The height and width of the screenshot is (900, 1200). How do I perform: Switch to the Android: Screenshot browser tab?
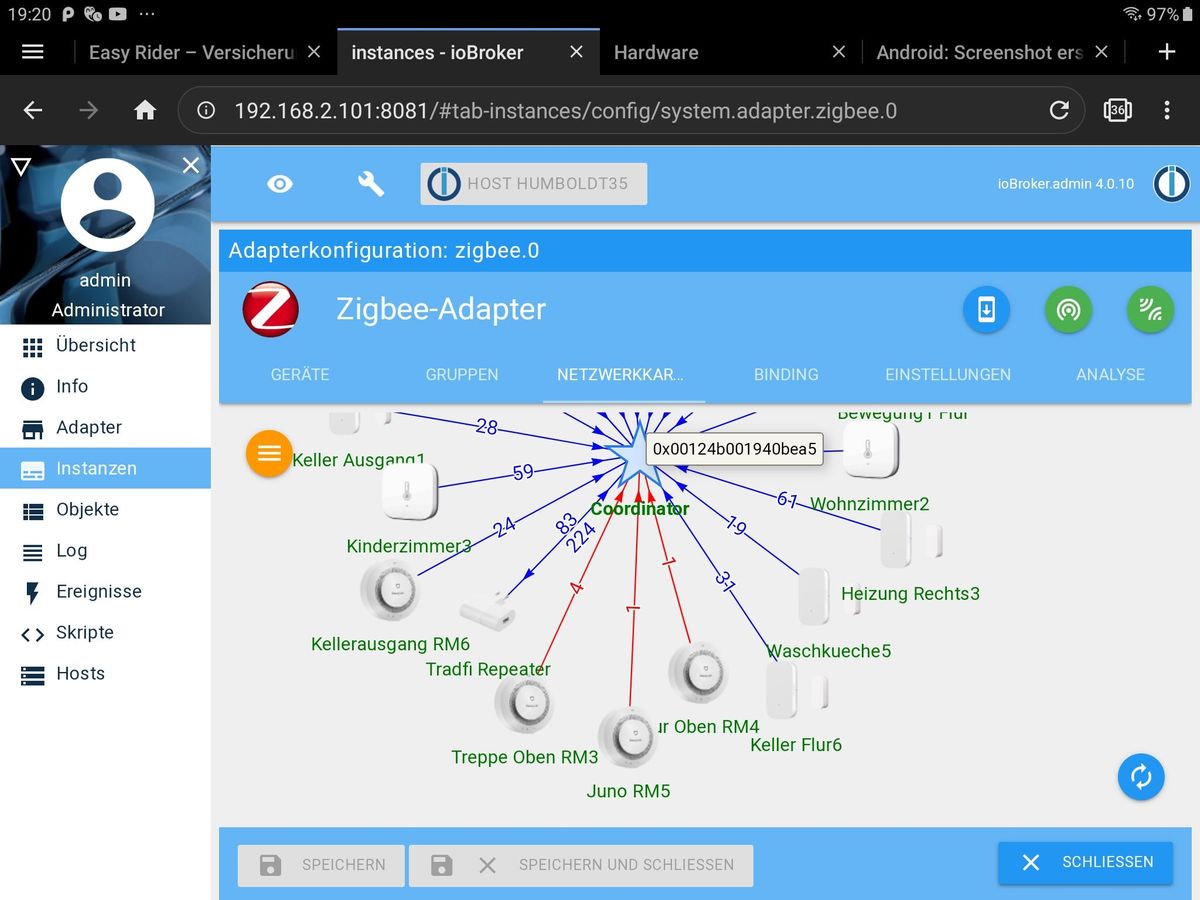pos(980,52)
